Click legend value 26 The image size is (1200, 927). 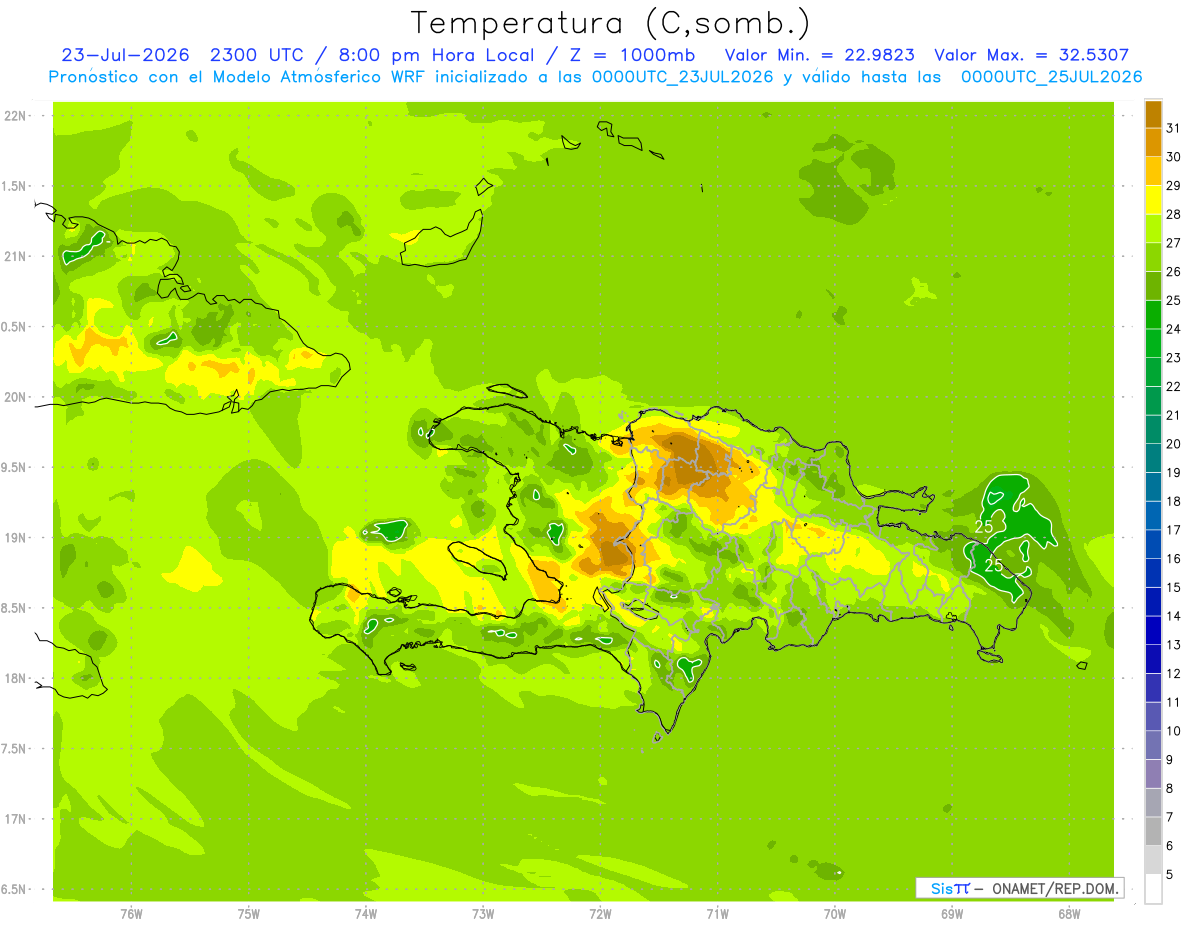click(x=1173, y=271)
